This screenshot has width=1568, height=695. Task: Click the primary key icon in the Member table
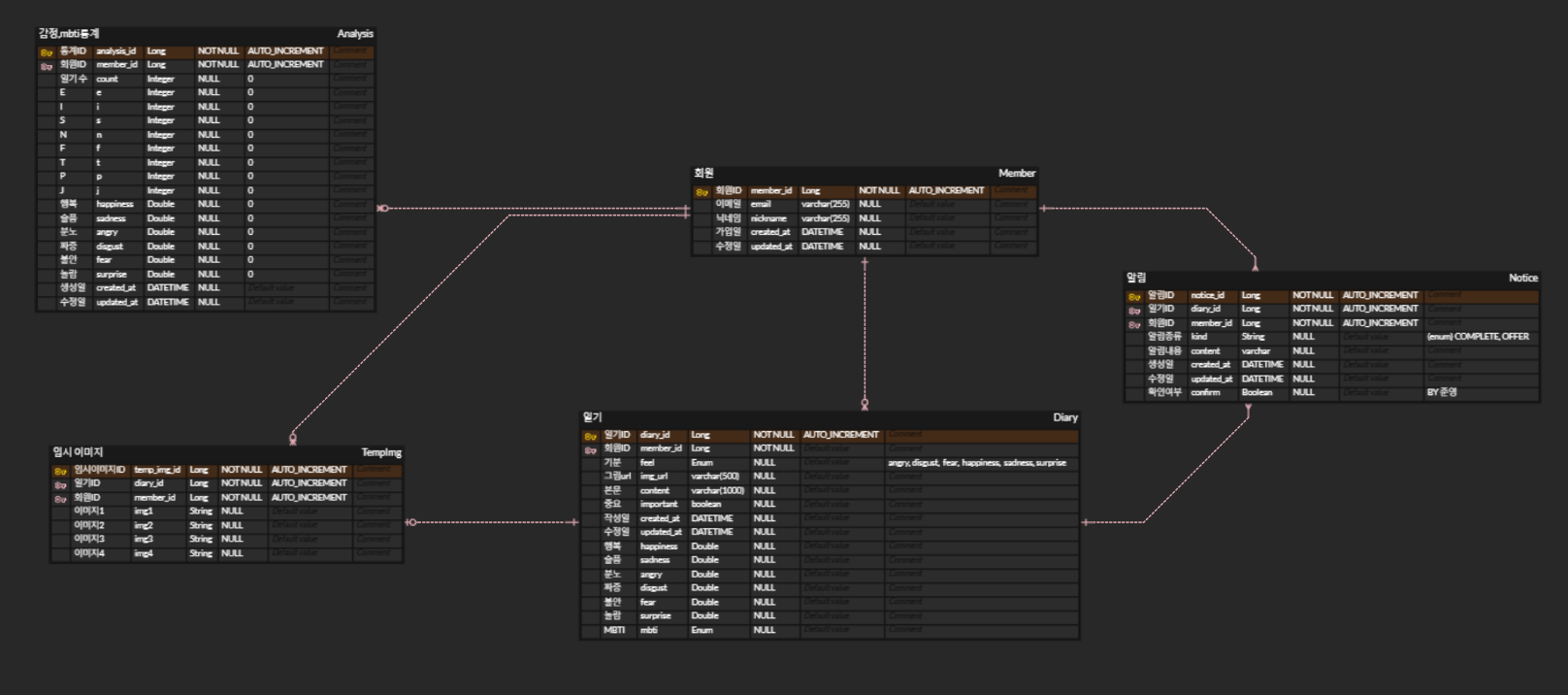tap(702, 191)
